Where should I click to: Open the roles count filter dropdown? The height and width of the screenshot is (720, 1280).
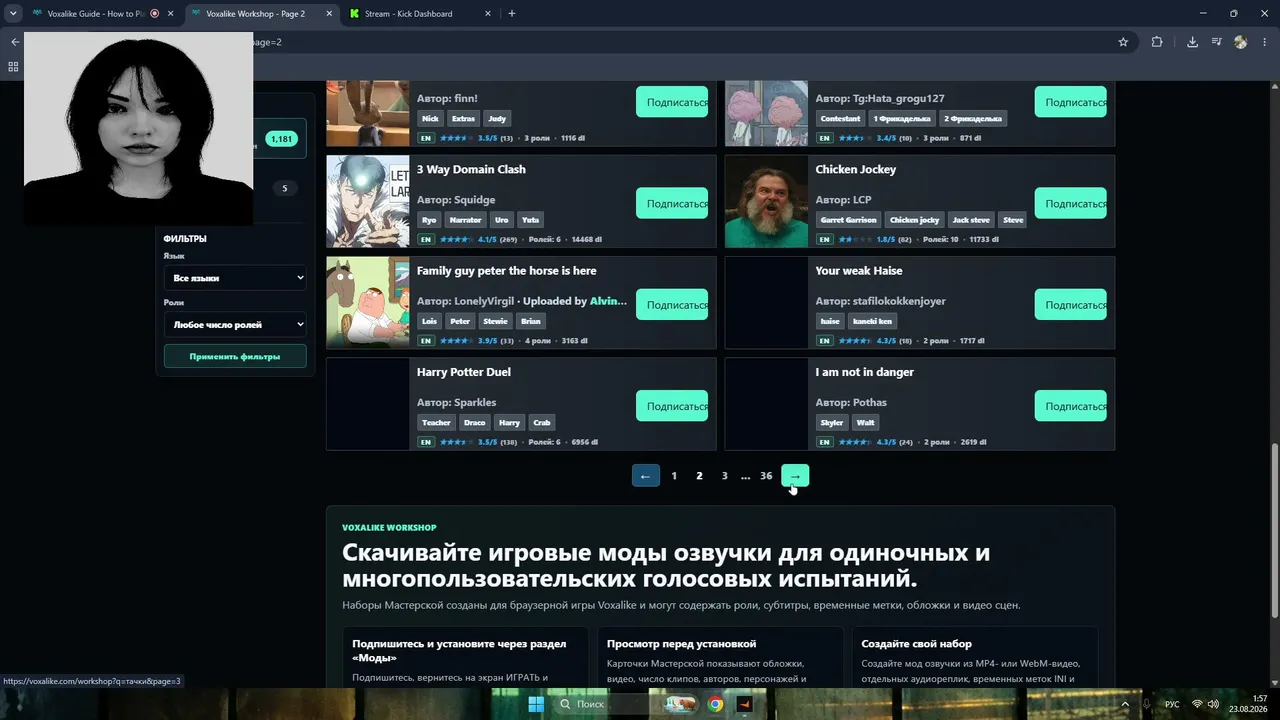(x=235, y=324)
